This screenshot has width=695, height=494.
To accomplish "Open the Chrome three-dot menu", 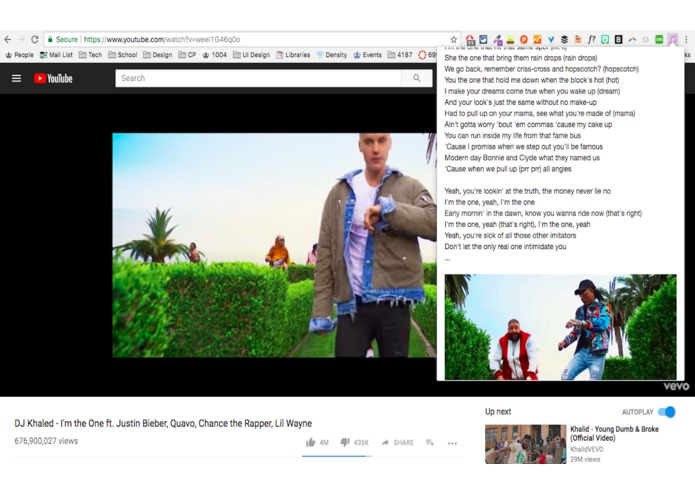I will 686,39.
